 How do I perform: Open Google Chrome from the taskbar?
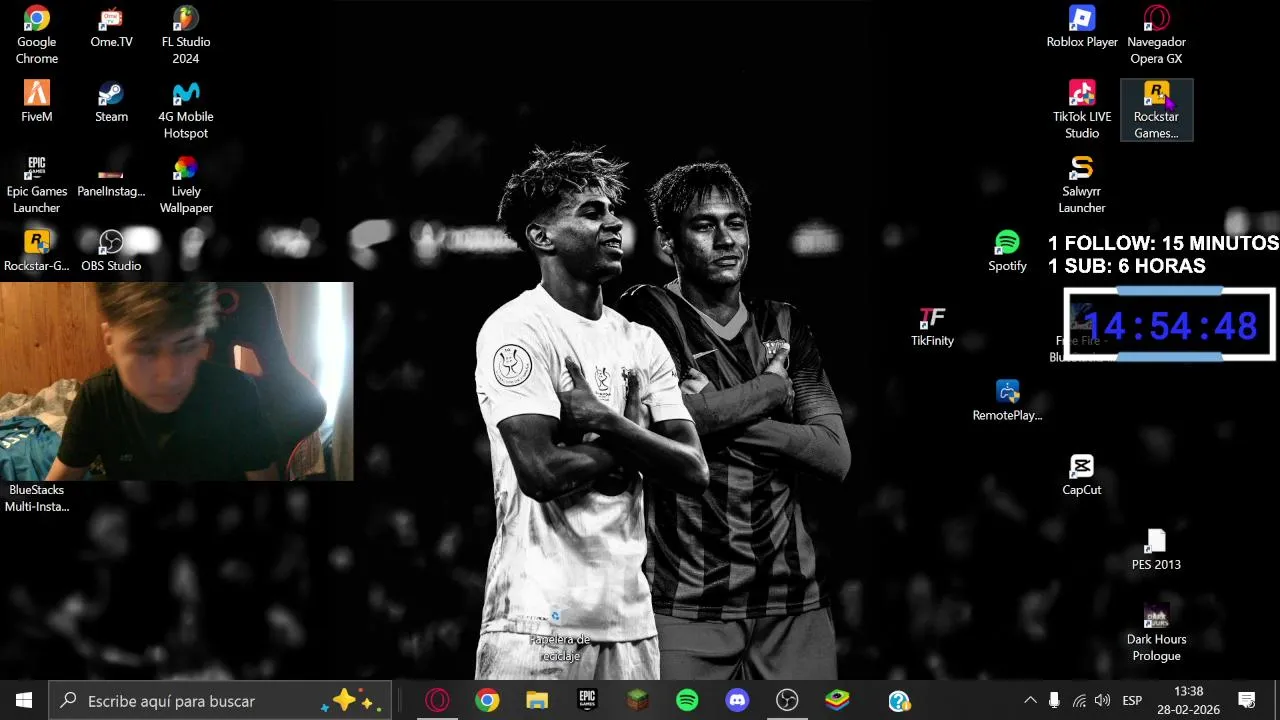click(487, 701)
